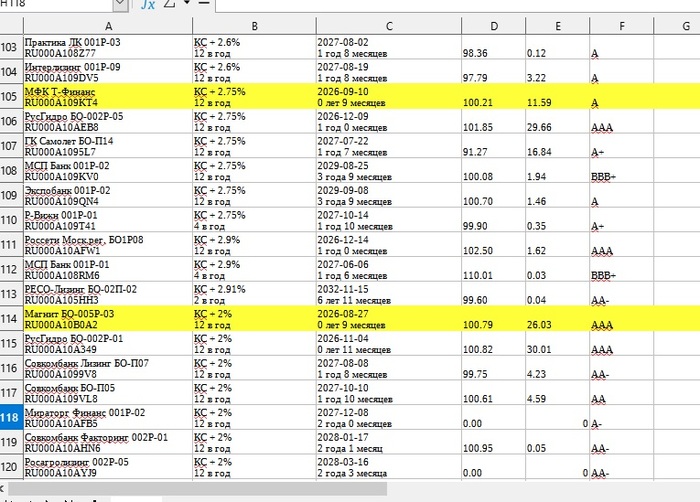Image resolution: width=700 pixels, height=502 pixels.
Task: Select the AAA rating cell for РусГидро row 106
Action: click(620, 127)
